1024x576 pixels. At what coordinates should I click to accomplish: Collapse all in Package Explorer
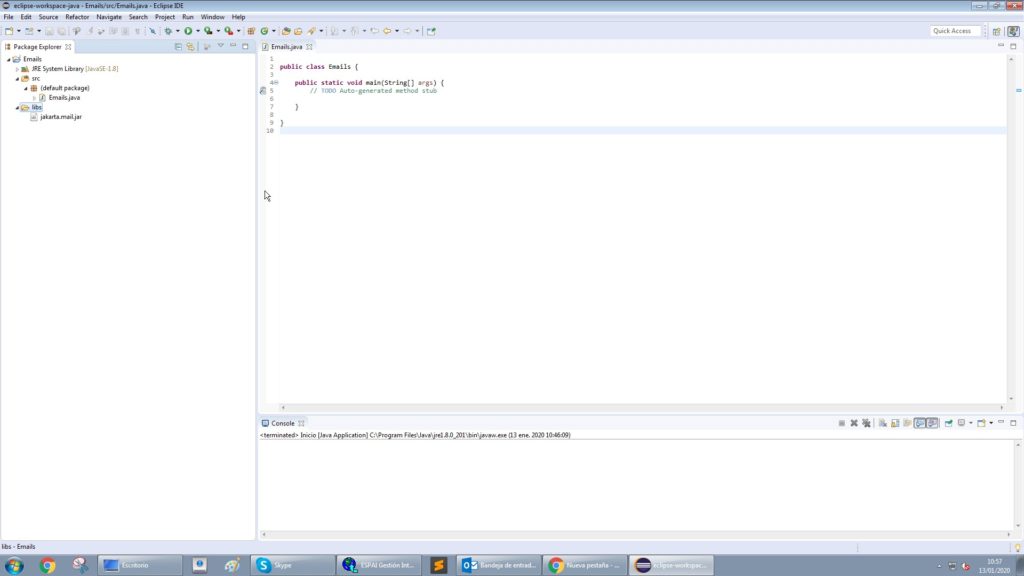click(x=178, y=46)
